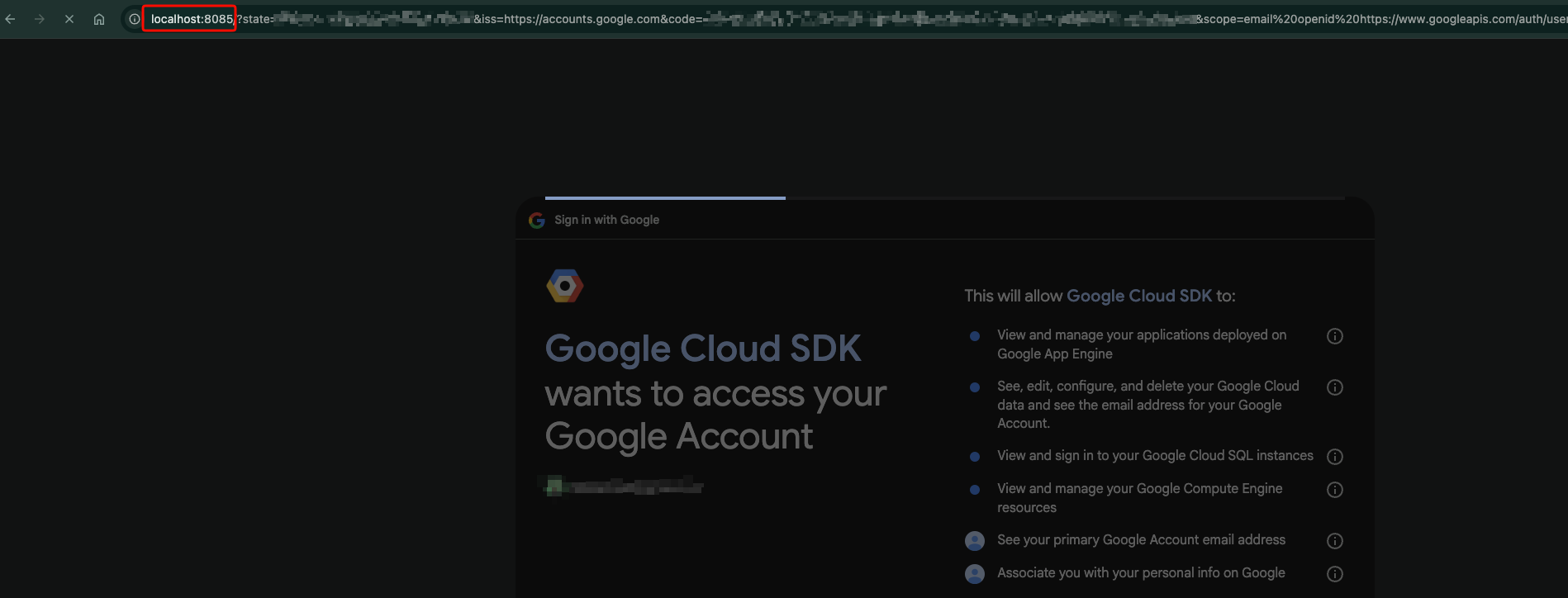Screen dimensions: 1568x598
Task: Show info for Cloud SQL instances permission
Action: pyautogui.click(x=1335, y=457)
